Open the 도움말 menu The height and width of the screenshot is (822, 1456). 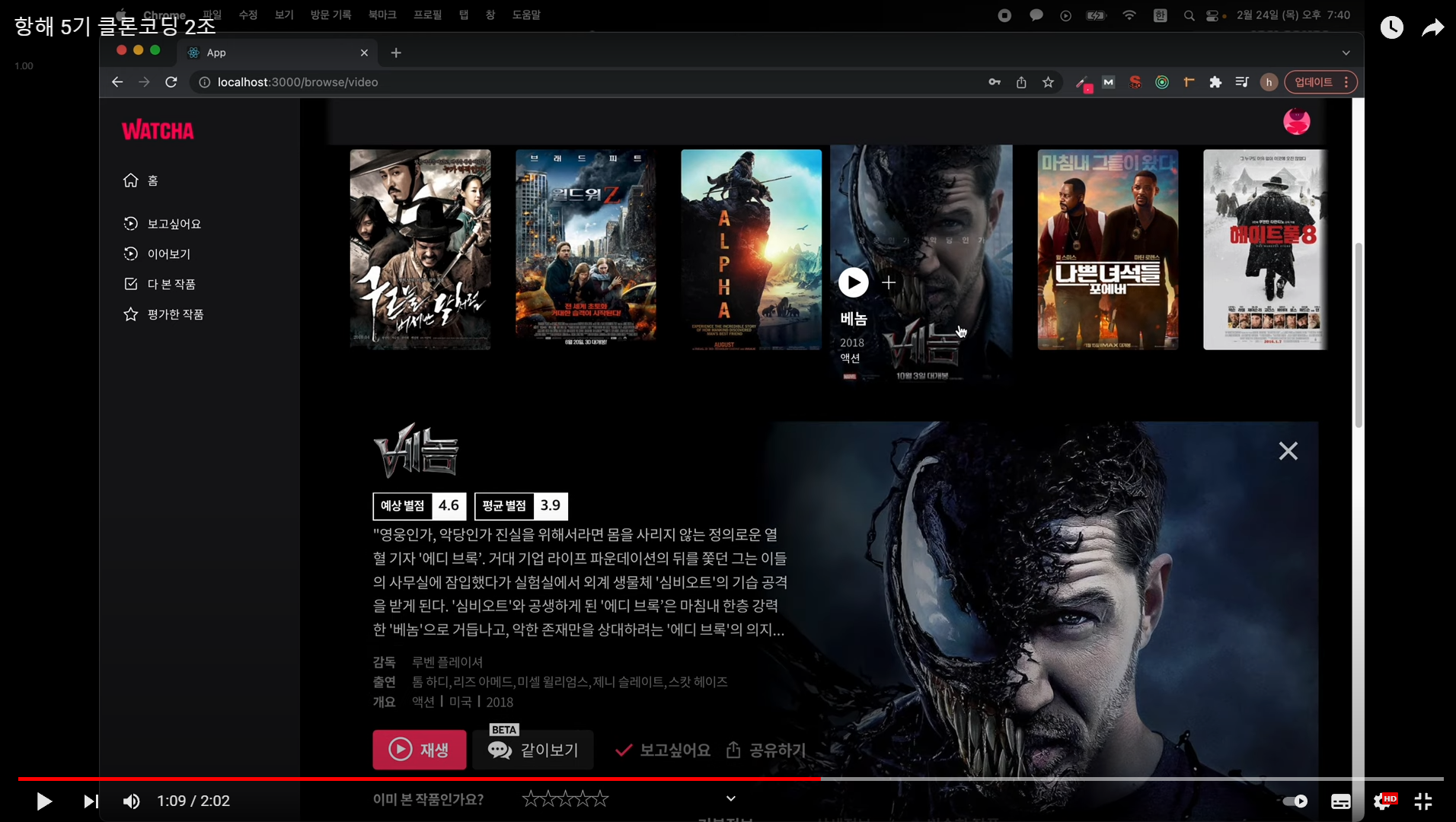tap(526, 14)
